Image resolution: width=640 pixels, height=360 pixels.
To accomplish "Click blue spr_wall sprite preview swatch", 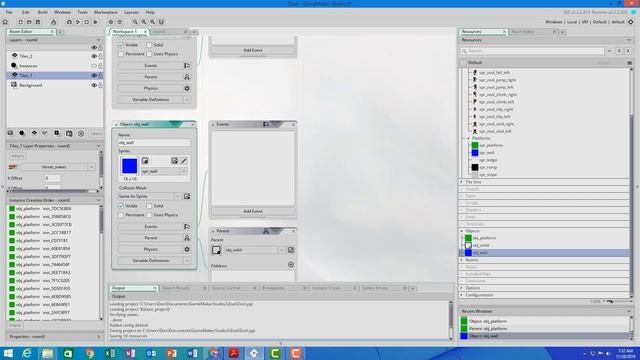I will [x=129, y=166].
